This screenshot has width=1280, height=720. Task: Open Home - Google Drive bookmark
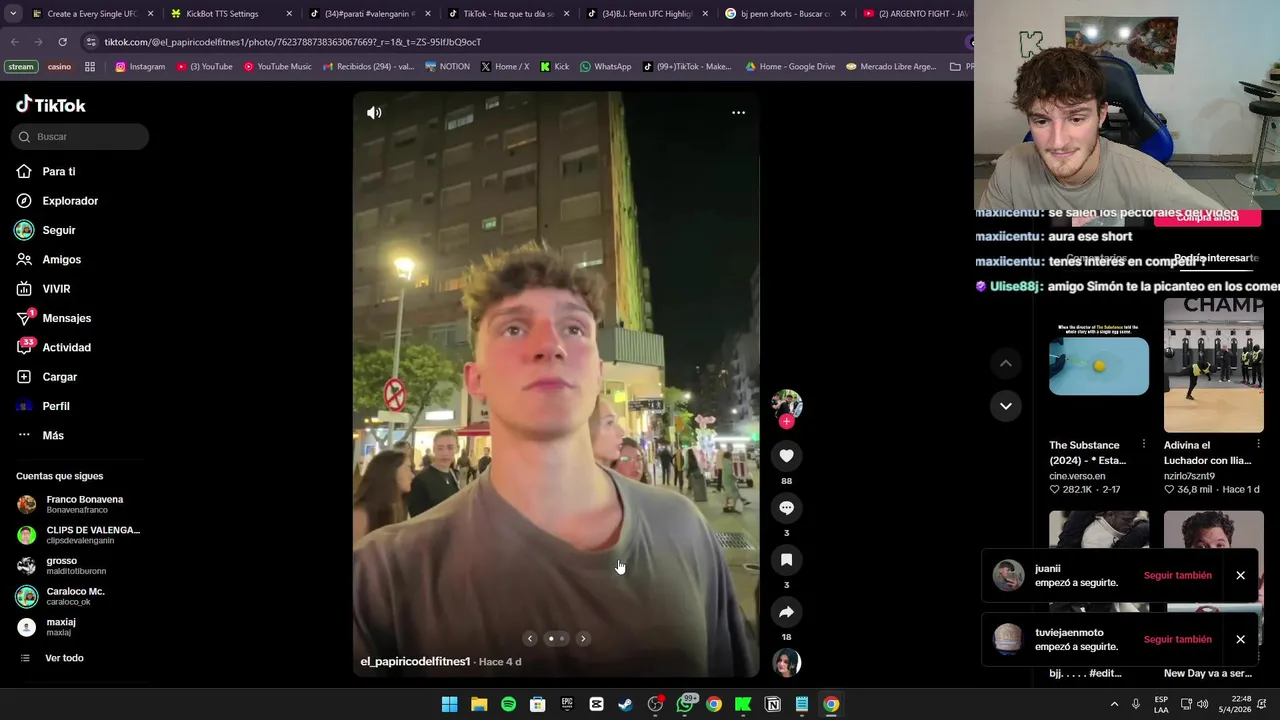[790, 67]
